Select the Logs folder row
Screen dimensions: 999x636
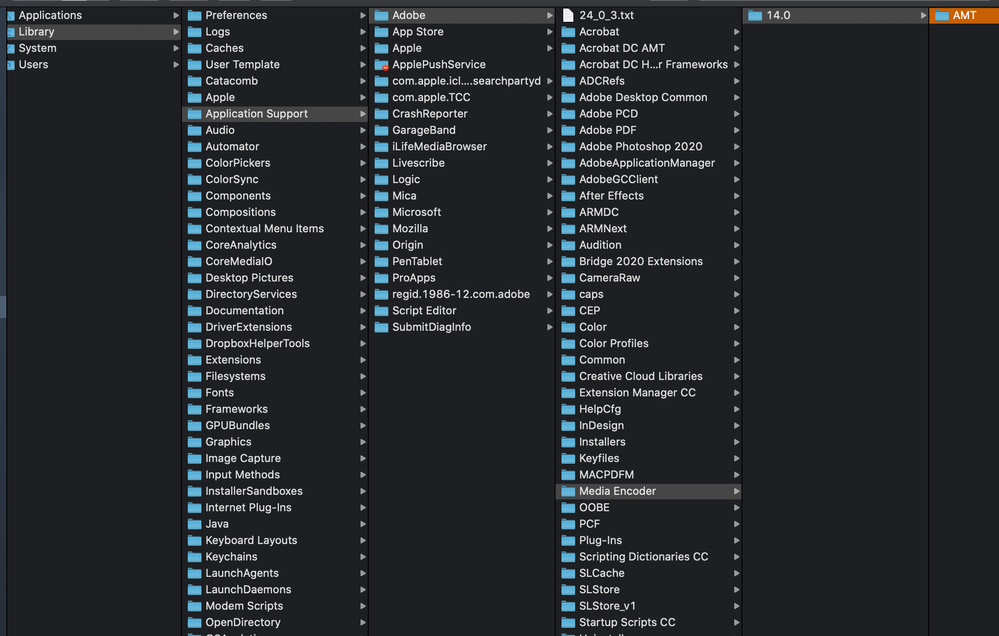[x=275, y=32]
